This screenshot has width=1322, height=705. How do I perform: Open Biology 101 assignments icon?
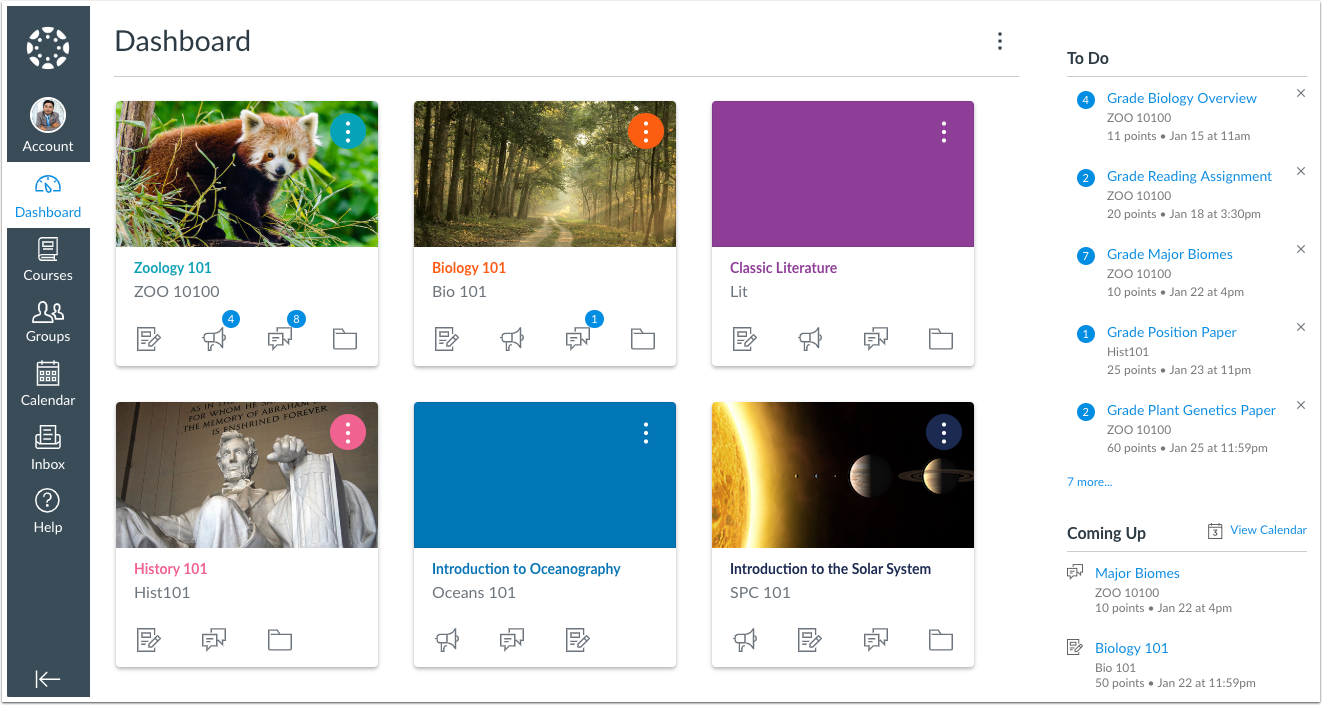point(447,340)
